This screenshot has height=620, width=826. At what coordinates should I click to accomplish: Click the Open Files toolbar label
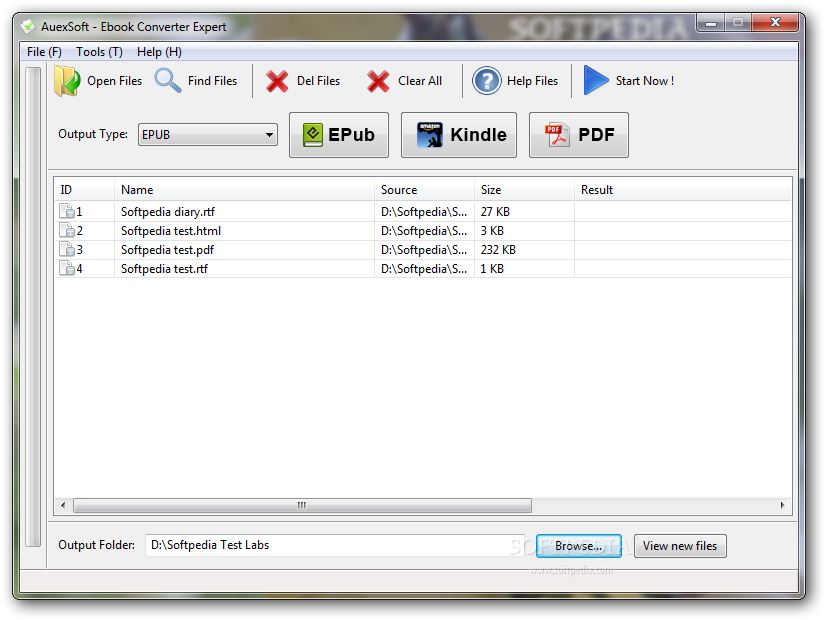pos(114,81)
